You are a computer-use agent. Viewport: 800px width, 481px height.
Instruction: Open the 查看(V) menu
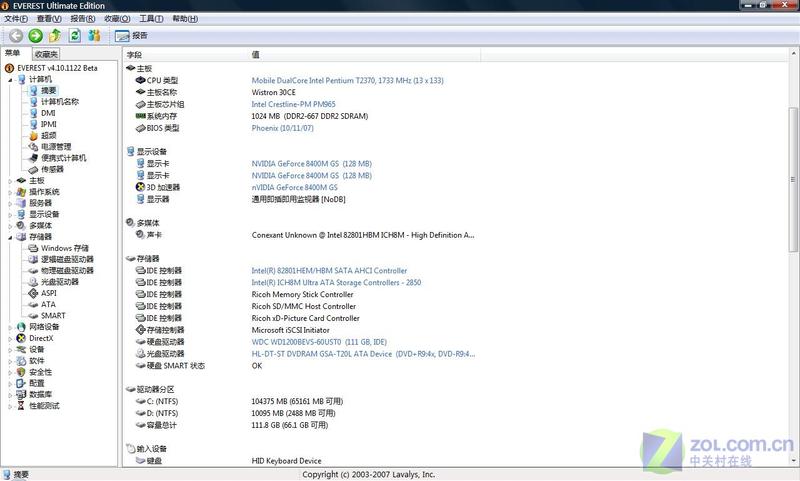[x=49, y=19]
